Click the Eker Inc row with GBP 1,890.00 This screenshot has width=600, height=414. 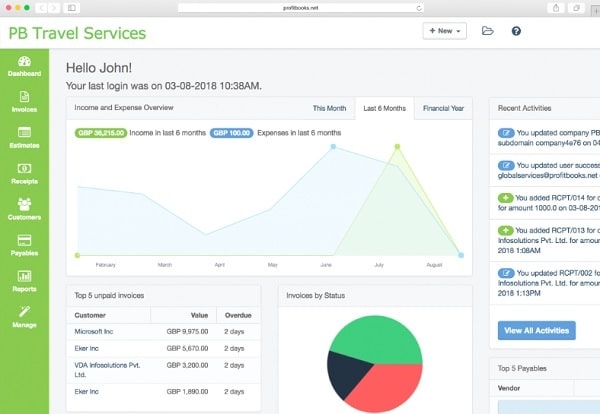[164, 391]
